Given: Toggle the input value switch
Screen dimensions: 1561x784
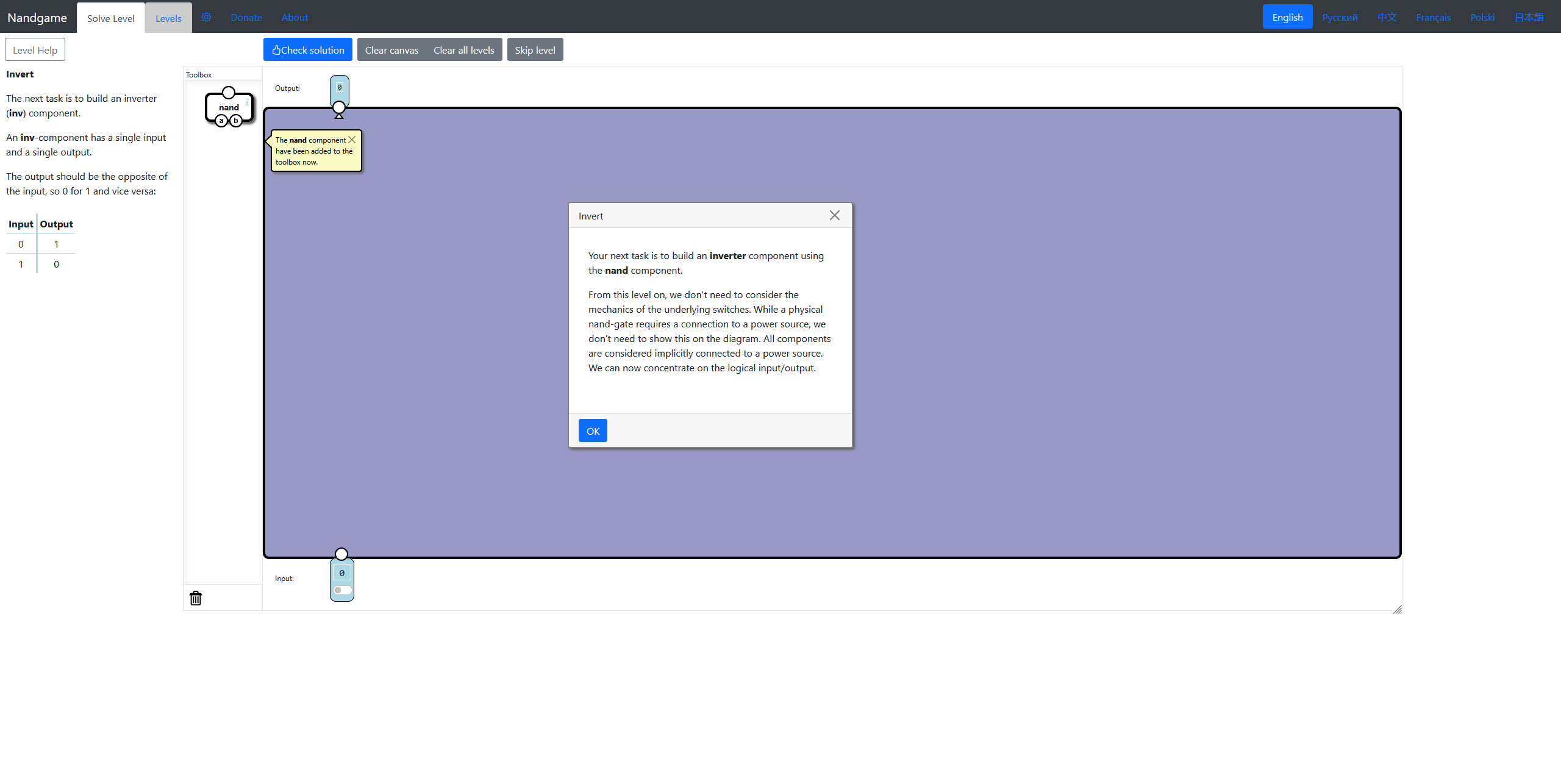Looking at the screenshot, I should click(342, 590).
